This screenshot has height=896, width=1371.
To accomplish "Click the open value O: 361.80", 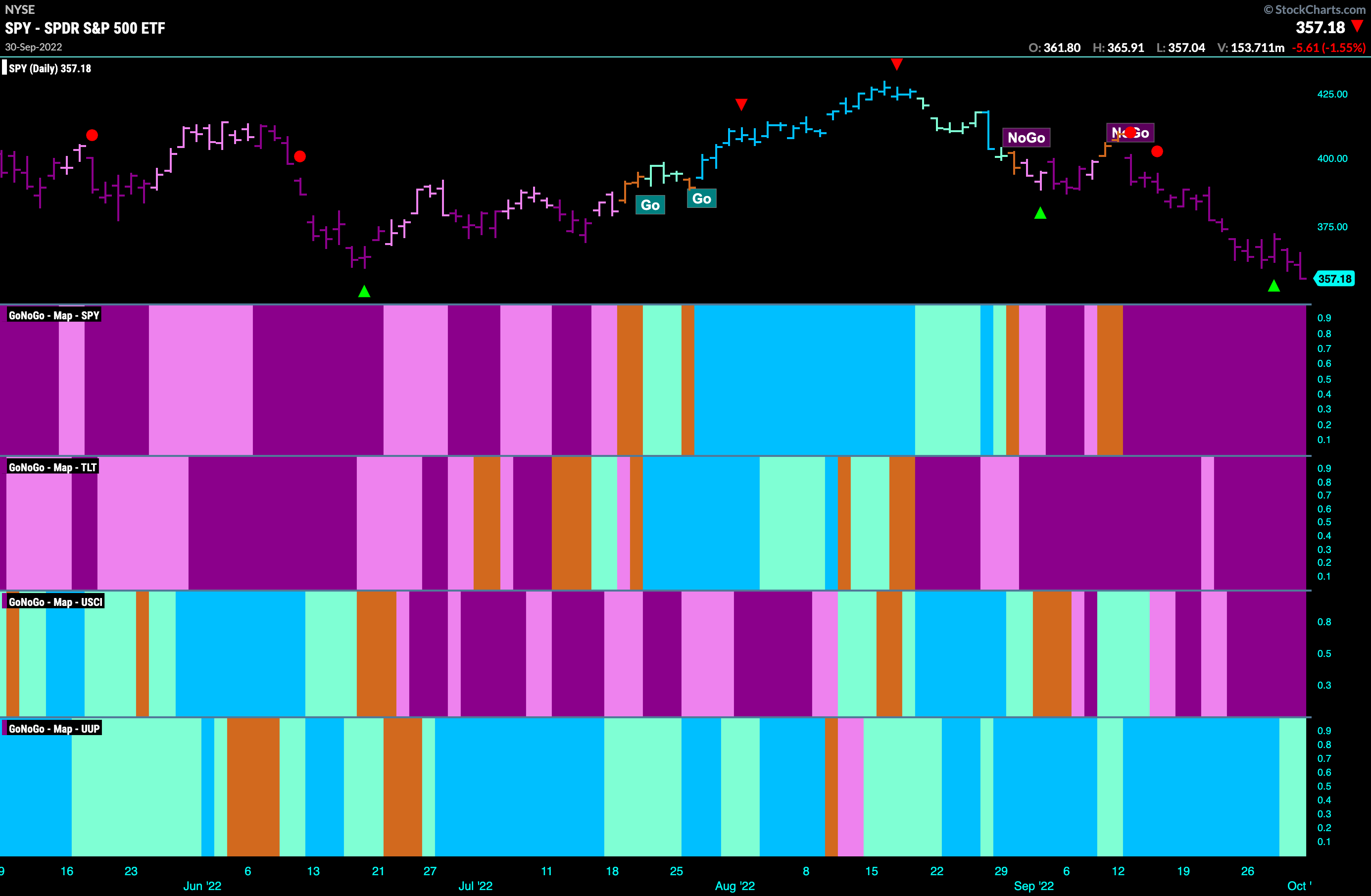I will tap(1054, 48).
